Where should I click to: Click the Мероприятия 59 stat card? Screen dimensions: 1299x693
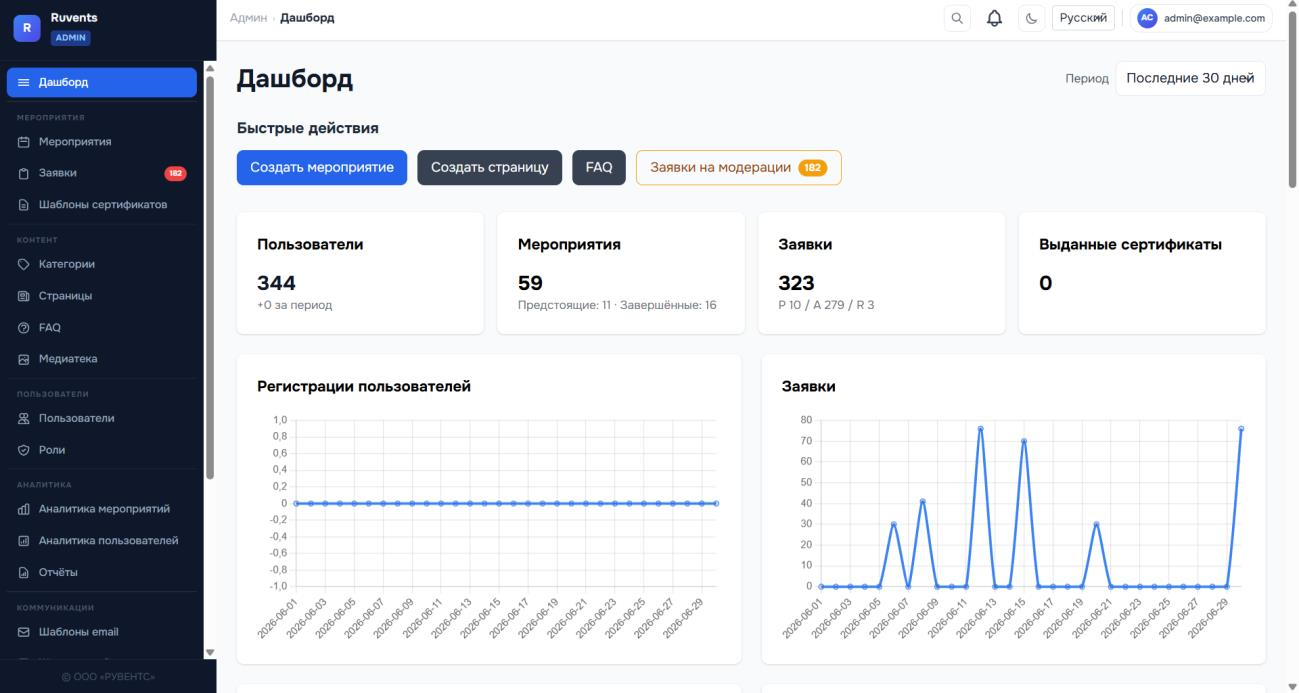click(x=621, y=272)
